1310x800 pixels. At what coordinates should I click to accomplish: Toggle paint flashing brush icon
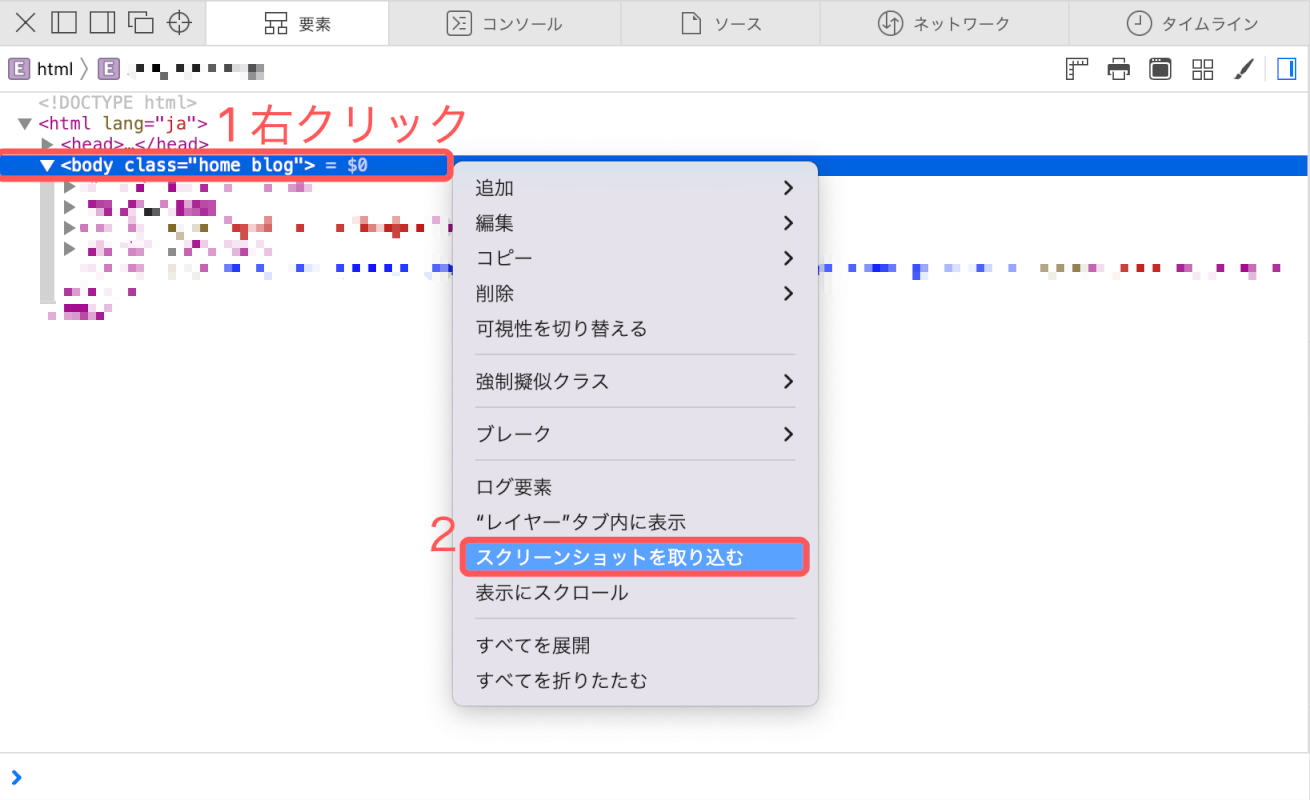(1243, 69)
